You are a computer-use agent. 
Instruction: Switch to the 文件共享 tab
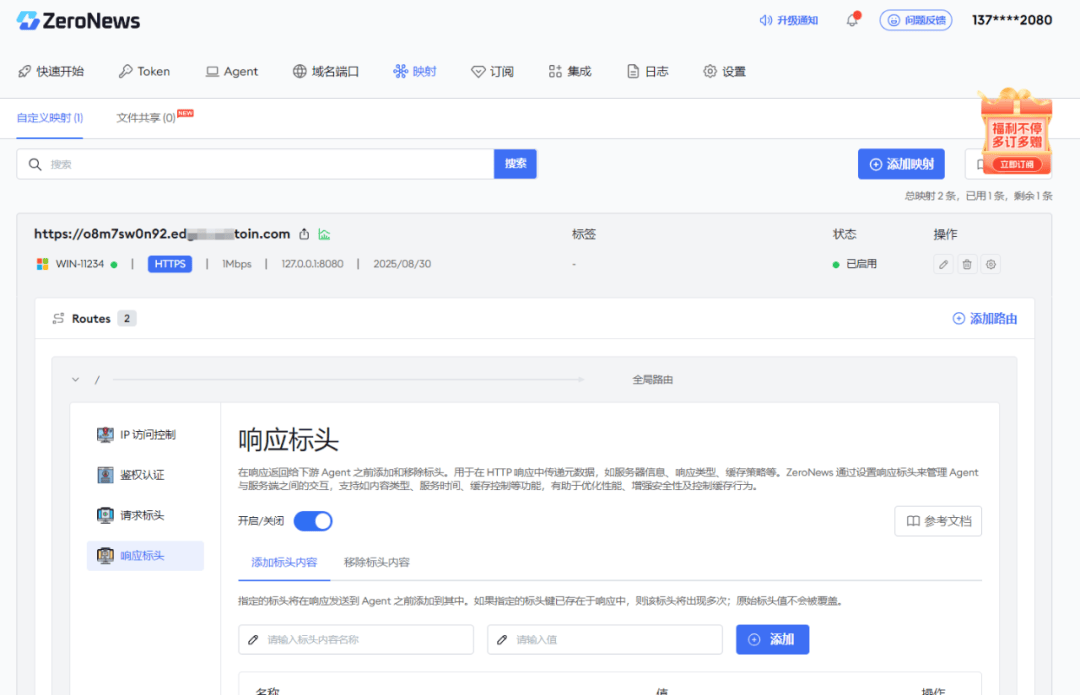coord(146,117)
